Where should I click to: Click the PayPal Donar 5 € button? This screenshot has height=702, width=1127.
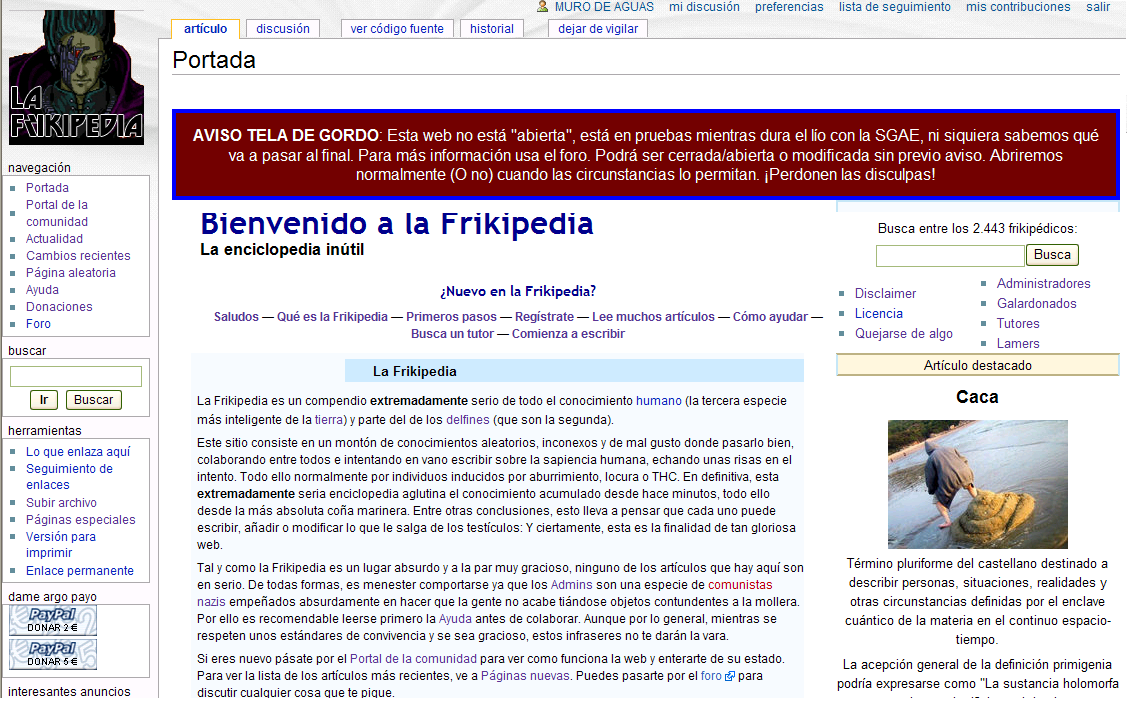pyautogui.click(x=53, y=654)
